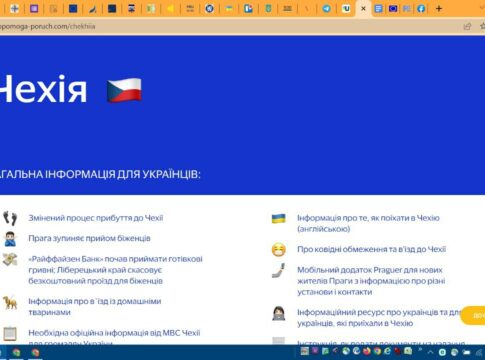Switch to the Facebook browser tab

[421, 9]
